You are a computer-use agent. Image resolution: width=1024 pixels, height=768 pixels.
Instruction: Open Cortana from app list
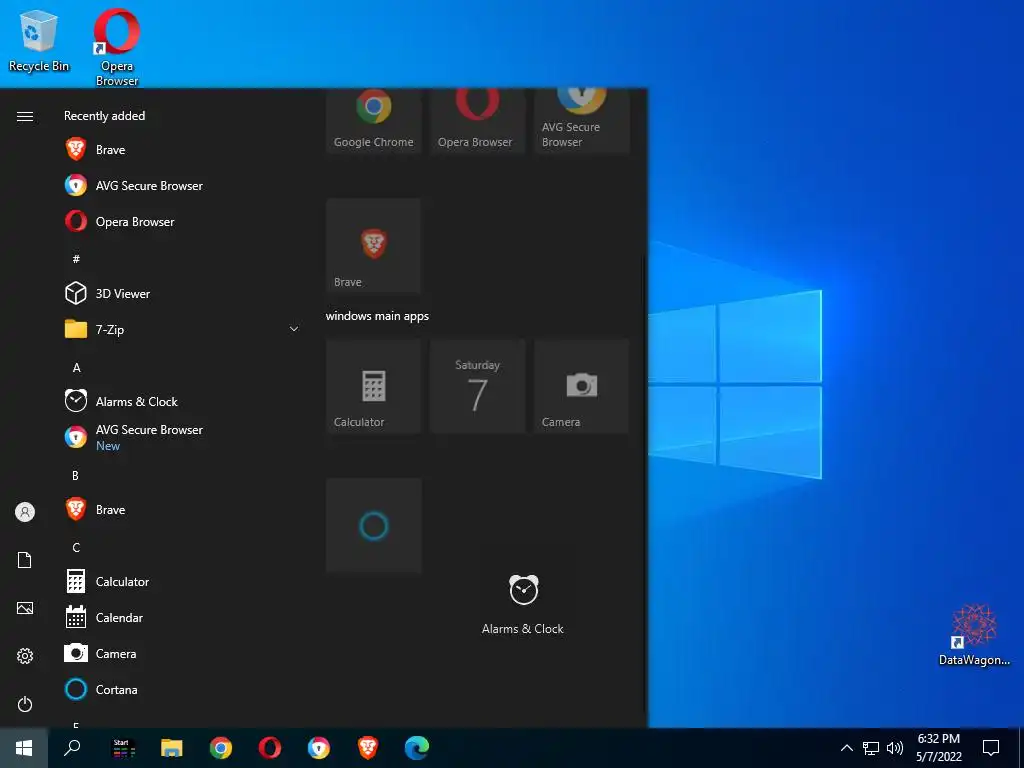pos(183,690)
